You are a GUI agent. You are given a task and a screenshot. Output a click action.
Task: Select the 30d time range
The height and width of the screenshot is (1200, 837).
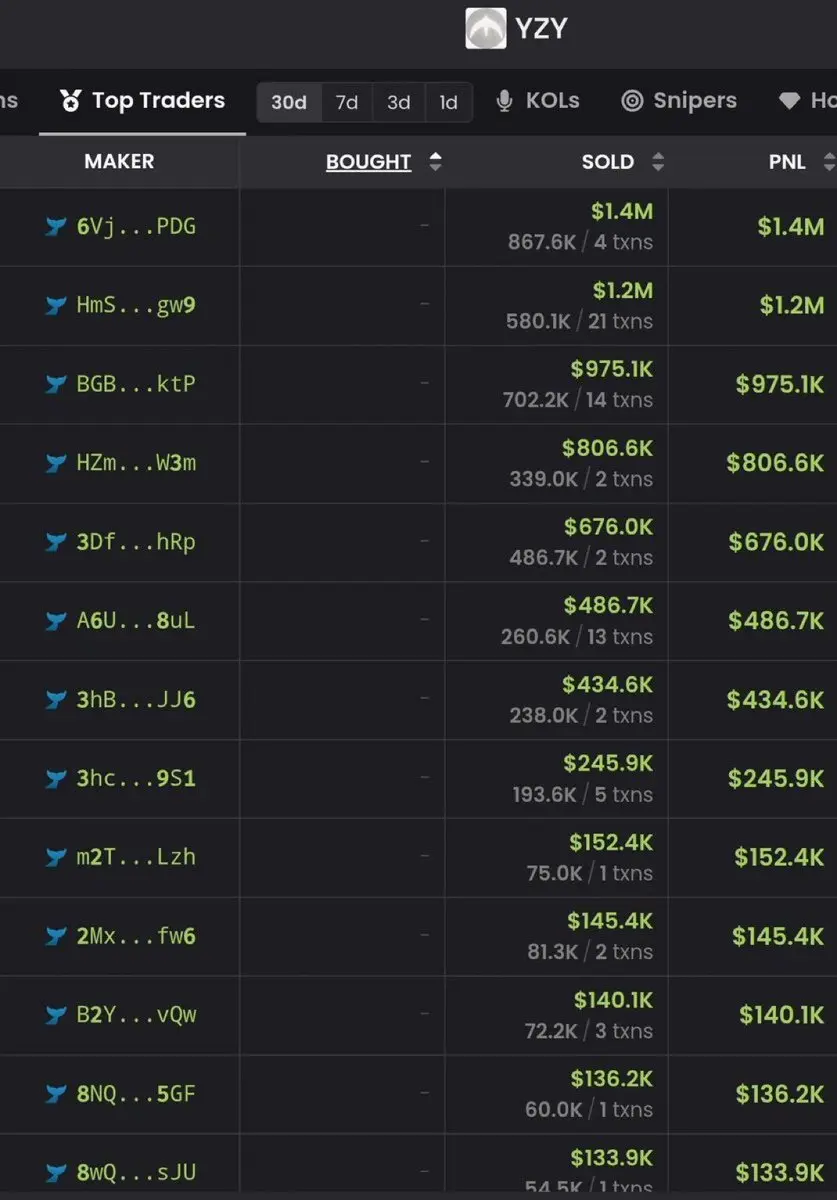pos(289,102)
